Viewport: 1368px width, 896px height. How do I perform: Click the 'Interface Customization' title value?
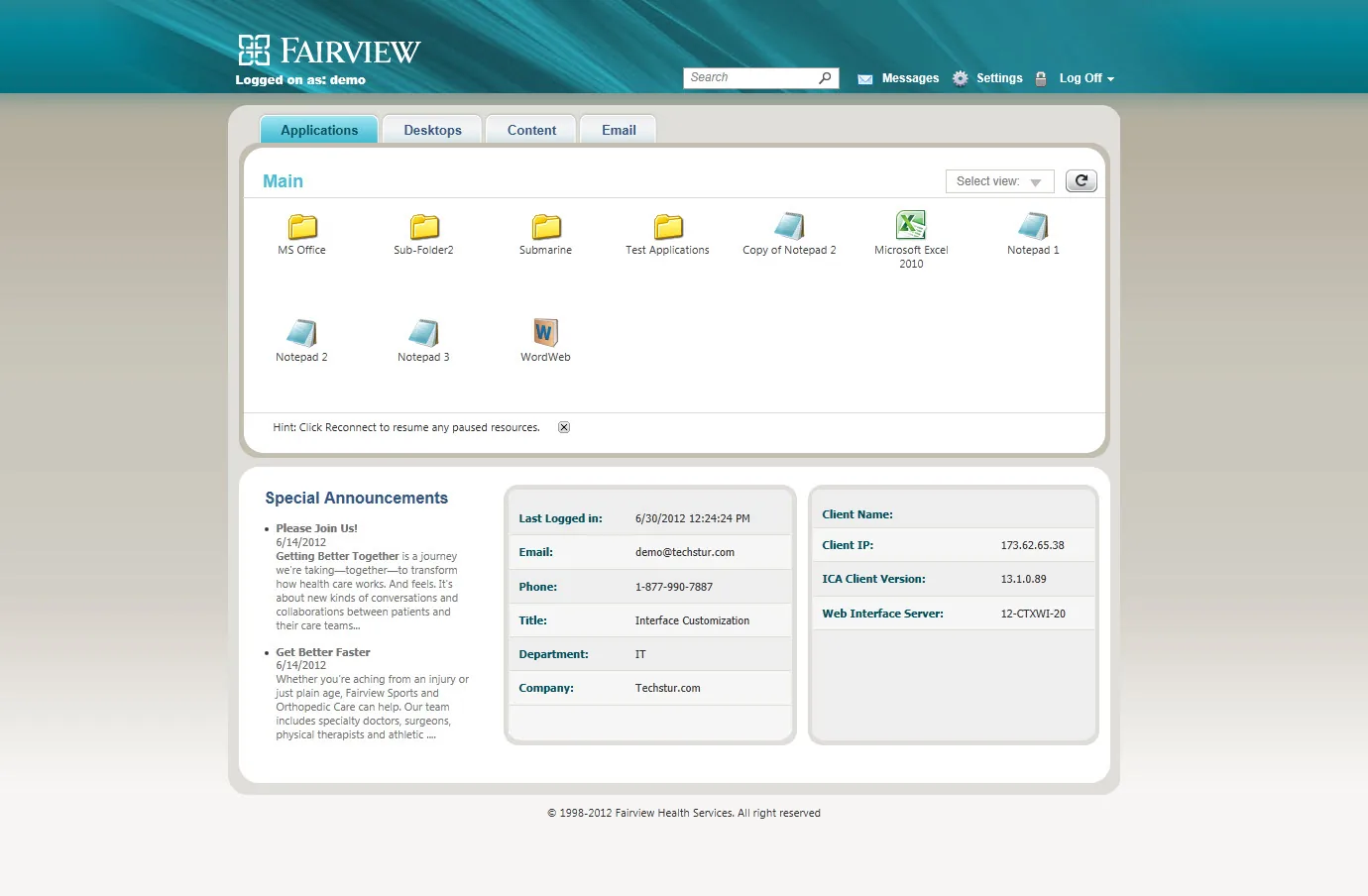click(692, 620)
